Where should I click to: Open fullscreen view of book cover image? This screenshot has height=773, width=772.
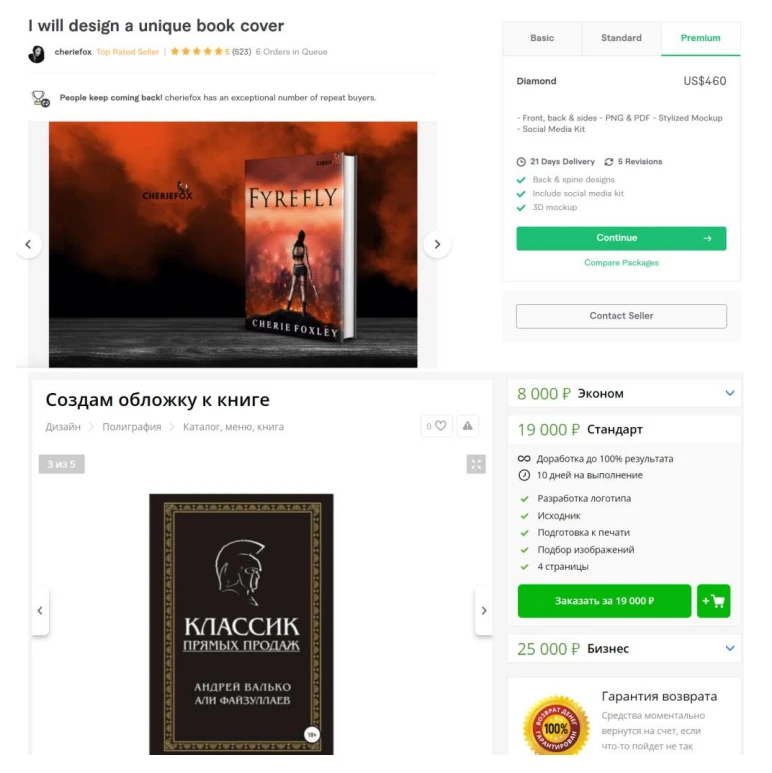tap(476, 464)
